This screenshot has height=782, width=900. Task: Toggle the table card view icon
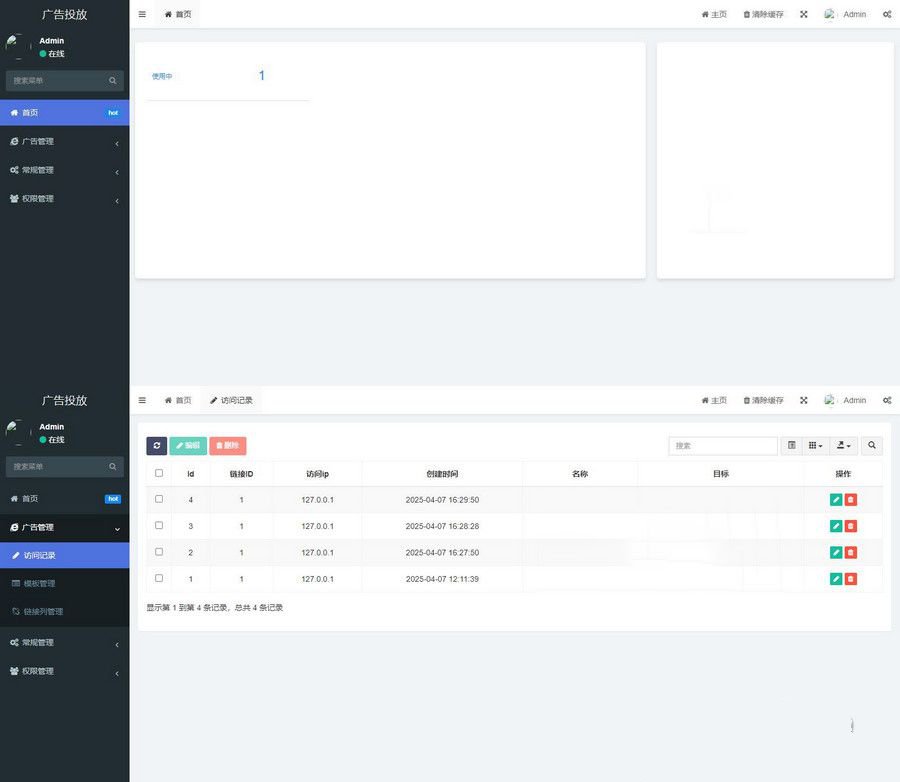[x=792, y=446]
